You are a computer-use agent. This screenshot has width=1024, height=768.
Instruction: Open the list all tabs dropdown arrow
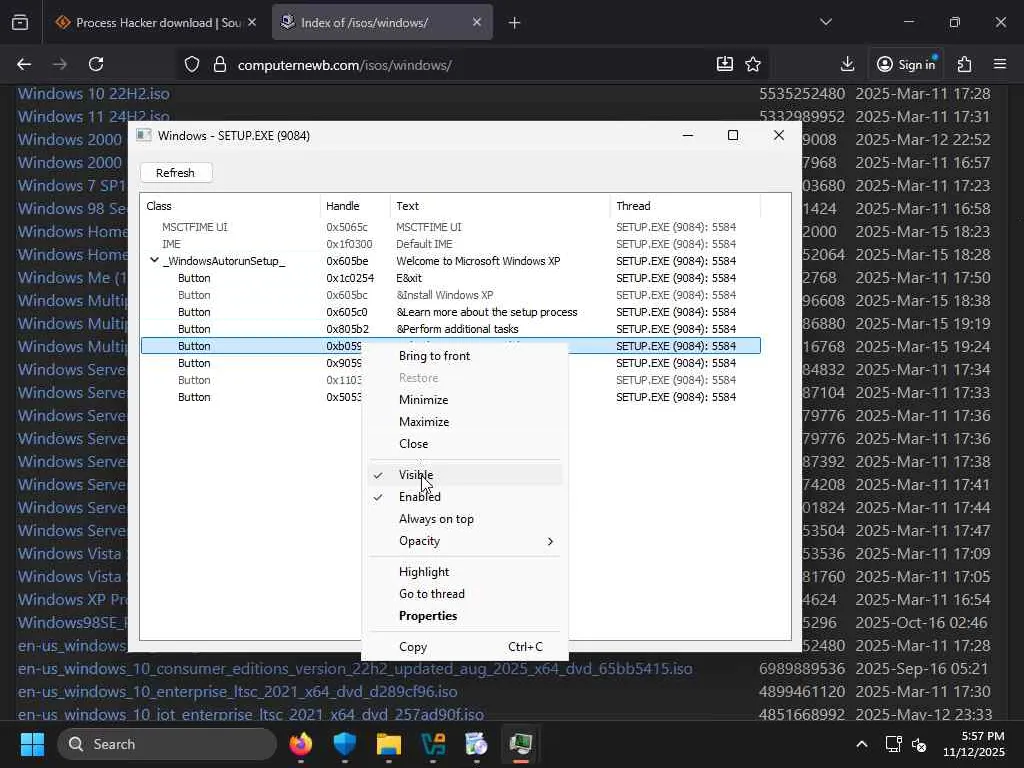[825, 22]
